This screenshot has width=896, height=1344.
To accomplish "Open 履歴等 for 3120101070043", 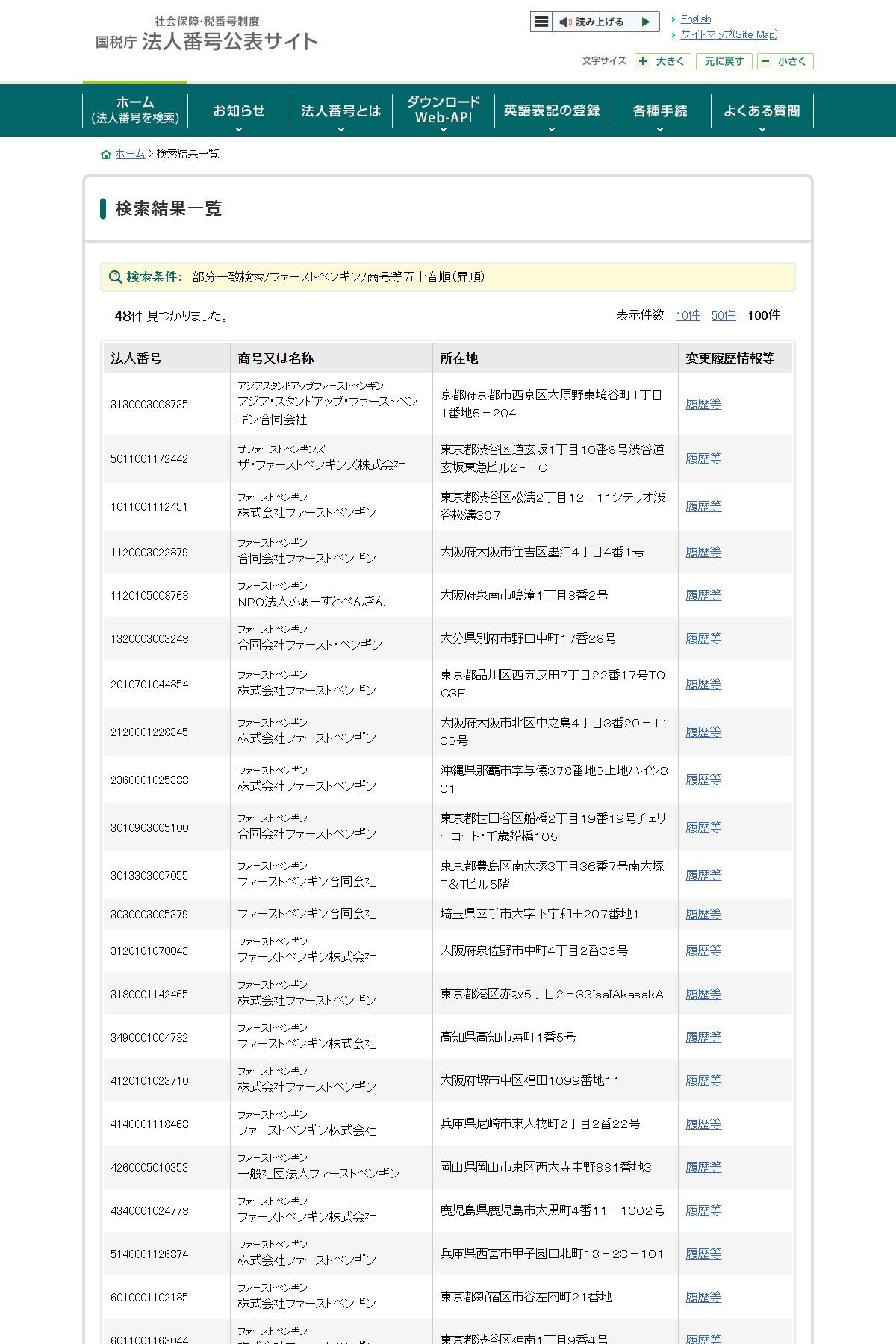I will [704, 951].
